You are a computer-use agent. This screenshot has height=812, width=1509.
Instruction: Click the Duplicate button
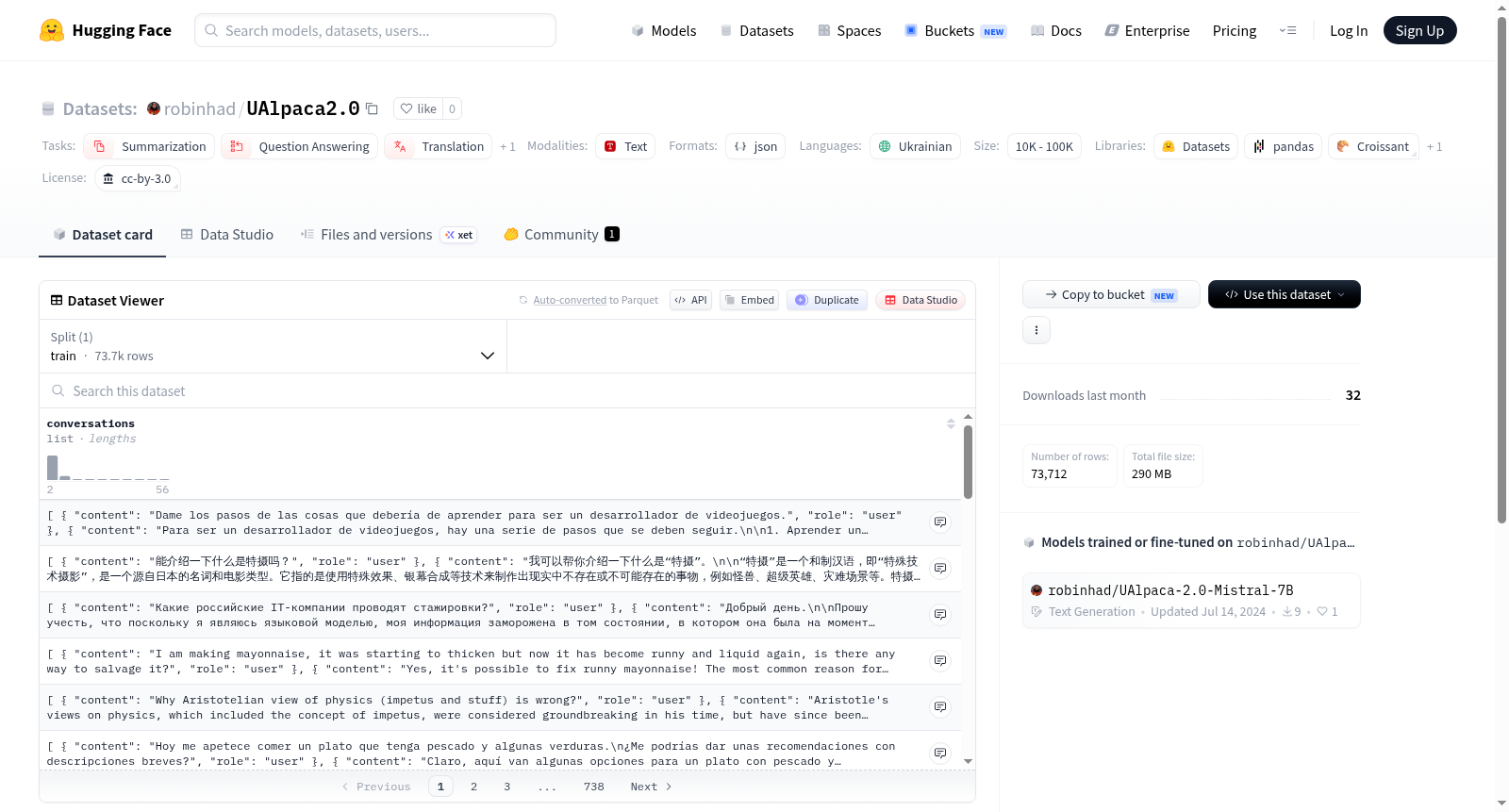click(x=827, y=300)
